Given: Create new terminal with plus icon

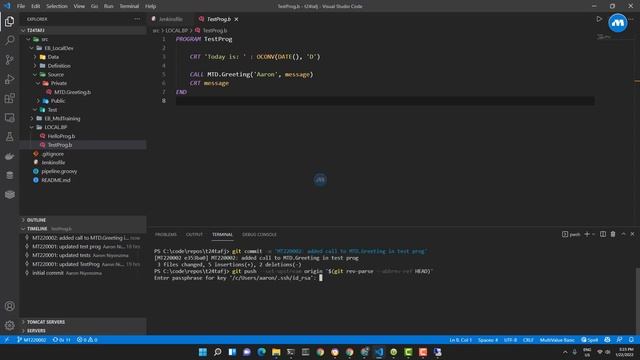Looking at the screenshot, I should (x=587, y=234).
